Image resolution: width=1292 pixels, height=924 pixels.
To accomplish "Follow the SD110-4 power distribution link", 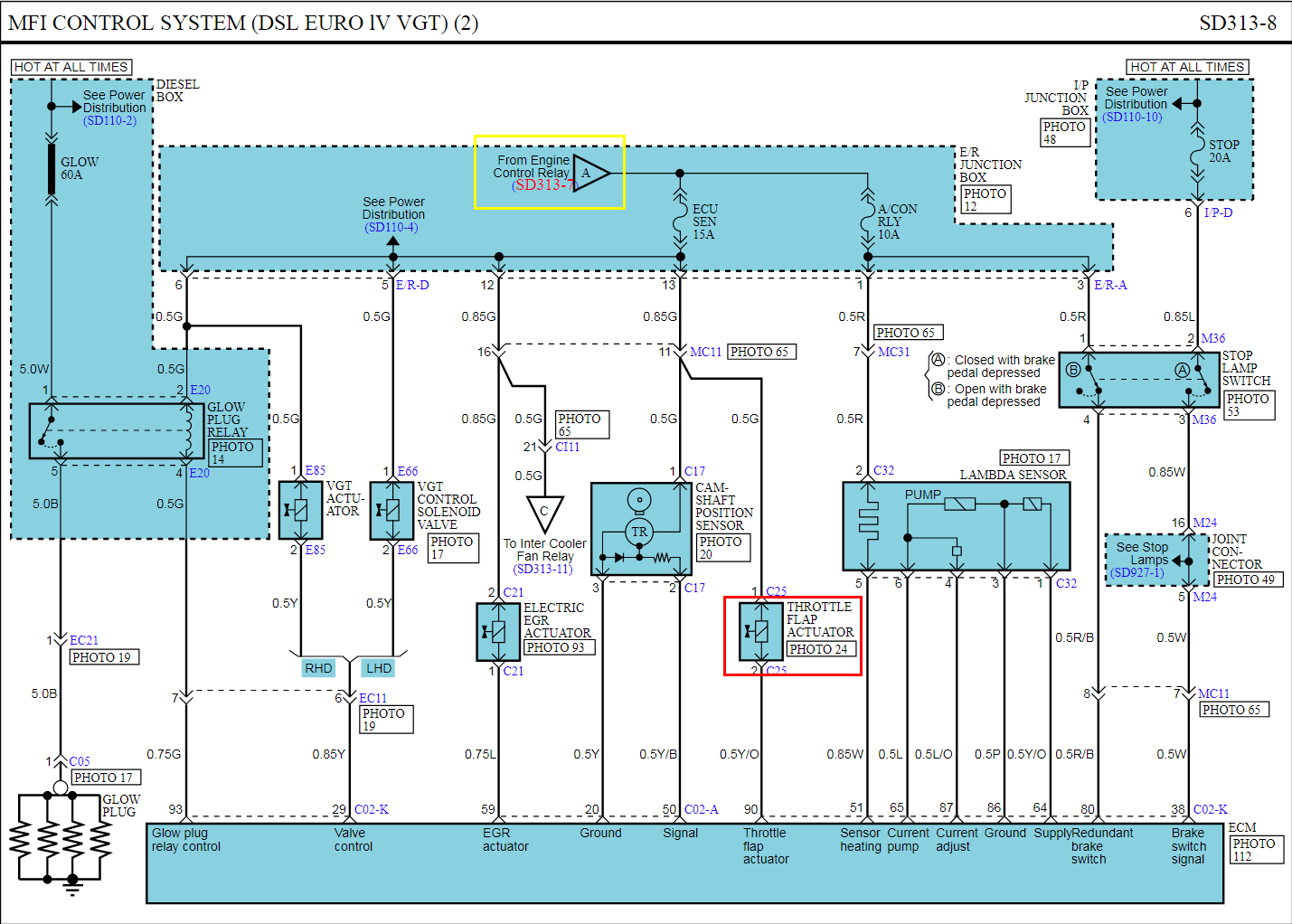I will click(391, 227).
